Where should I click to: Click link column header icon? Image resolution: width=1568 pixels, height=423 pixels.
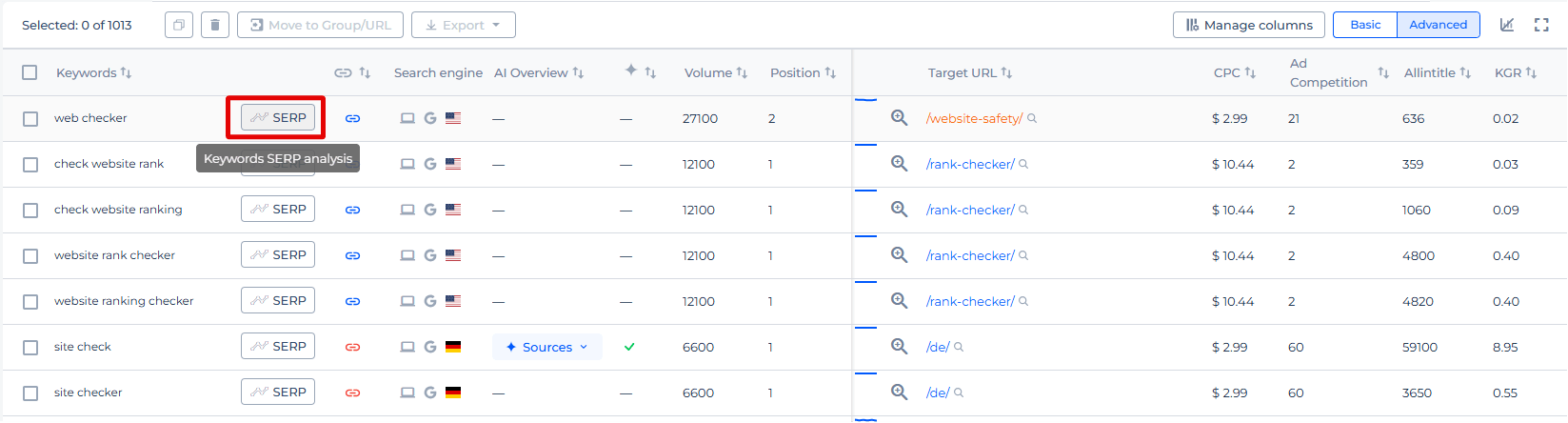click(x=344, y=72)
